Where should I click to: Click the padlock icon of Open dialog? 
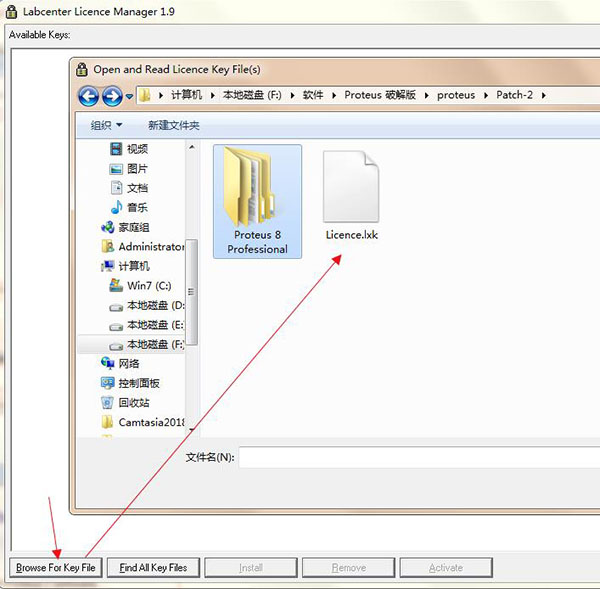pyautogui.click(x=82, y=70)
